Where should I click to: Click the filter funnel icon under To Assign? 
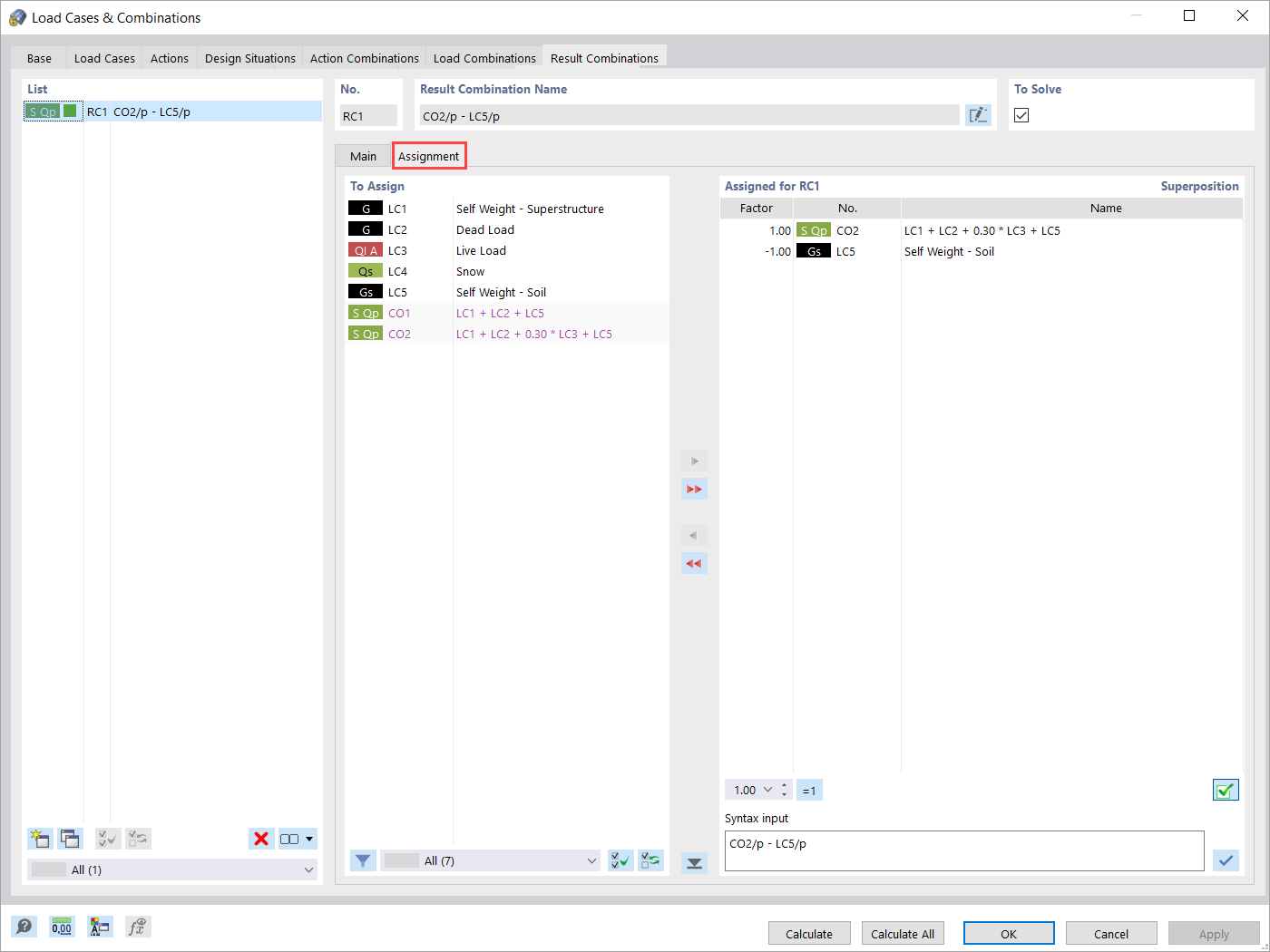[363, 860]
